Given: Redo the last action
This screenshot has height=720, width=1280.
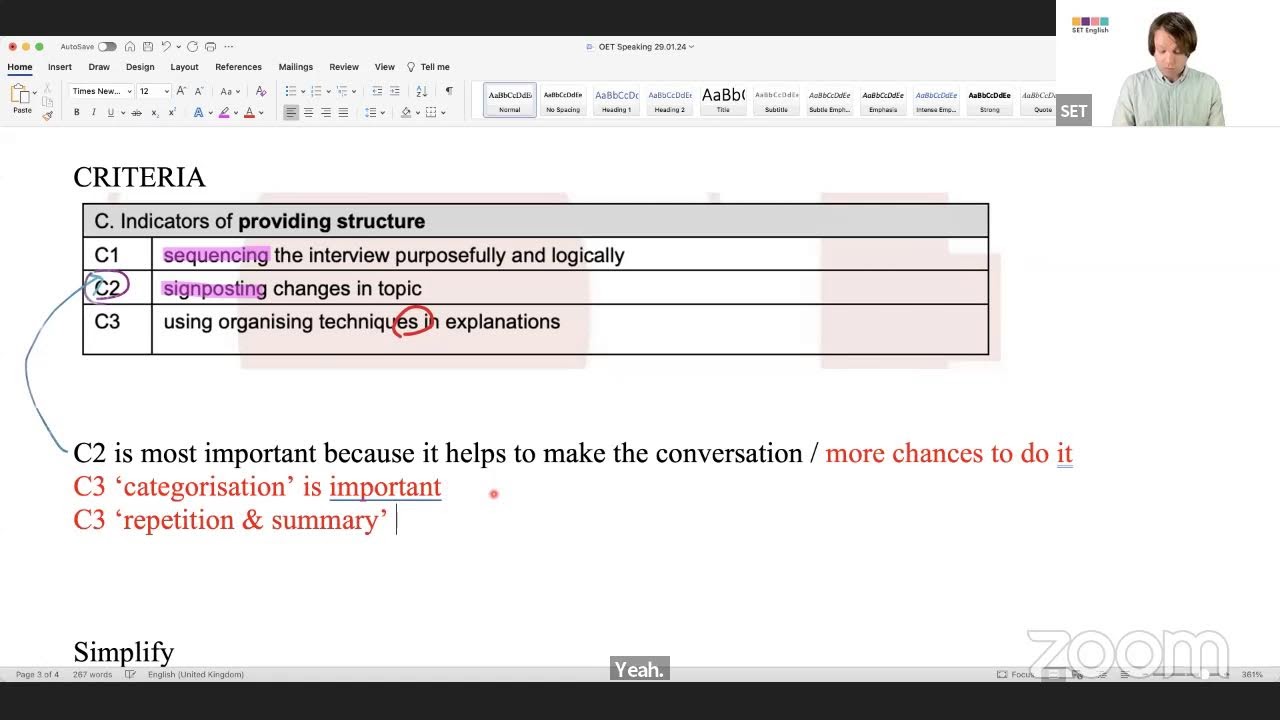Looking at the screenshot, I should click(x=192, y=47).
